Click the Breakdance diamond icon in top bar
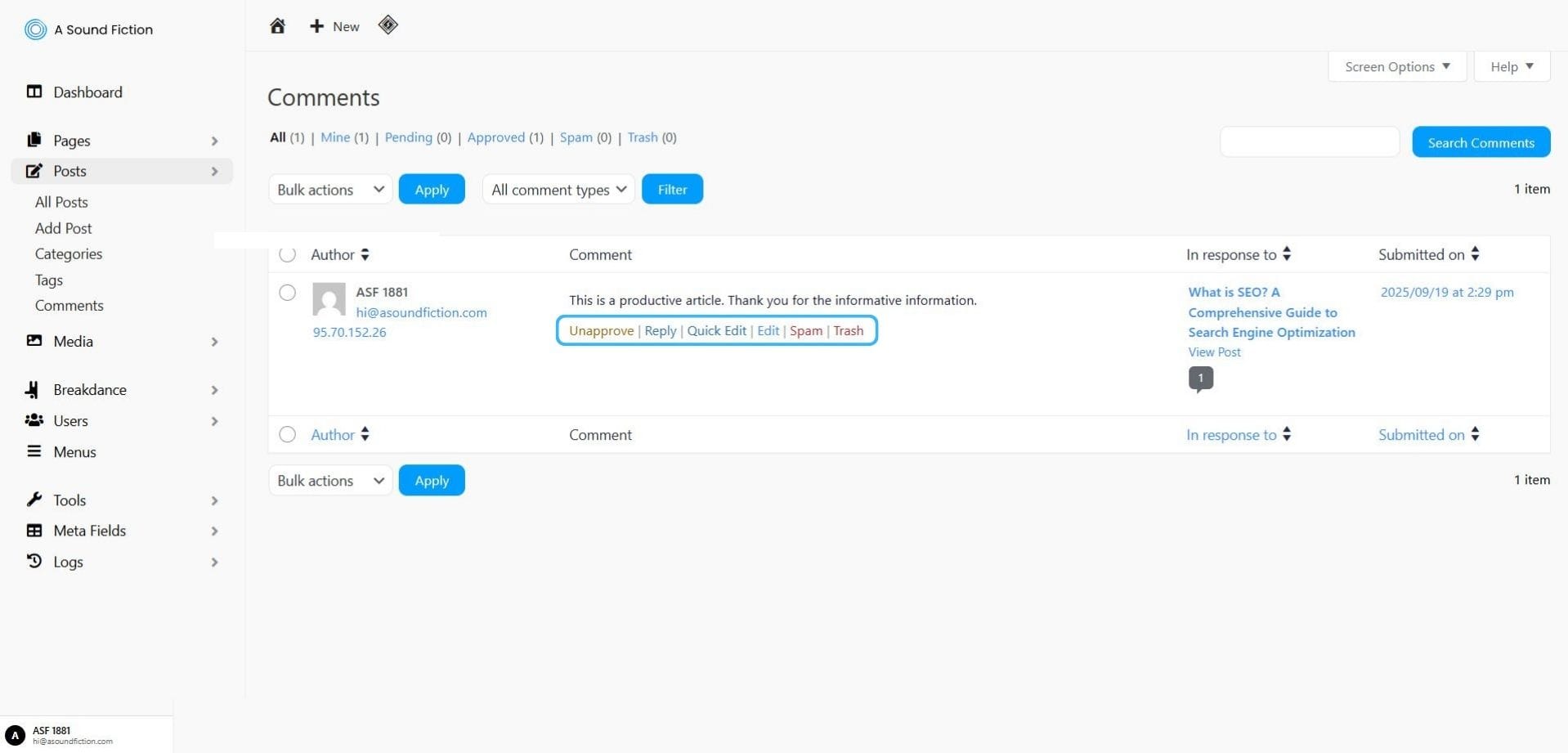This screenshot has height=753, width=1568. coord(388,25)
